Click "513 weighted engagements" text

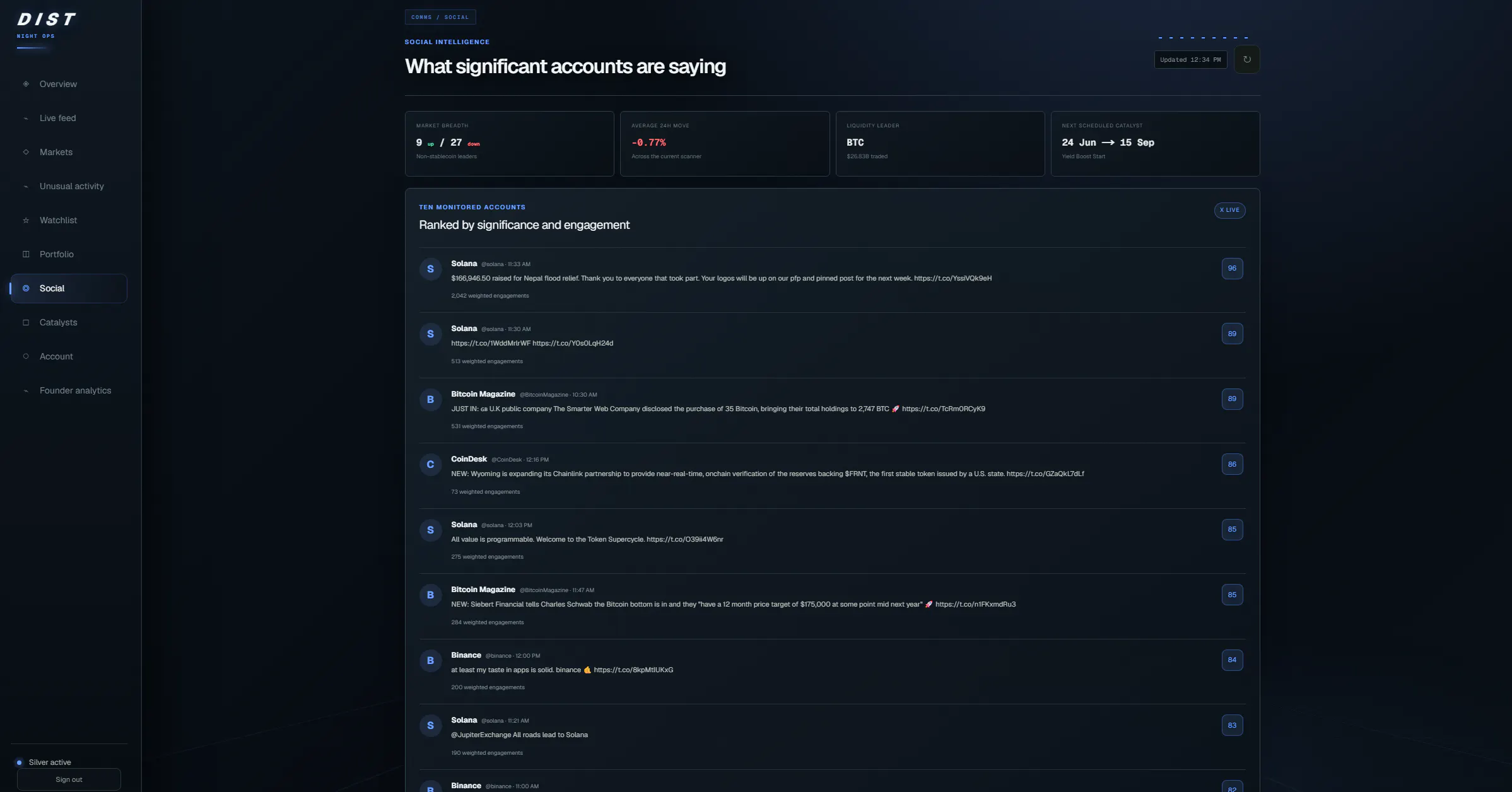click(x=487, y=361)
